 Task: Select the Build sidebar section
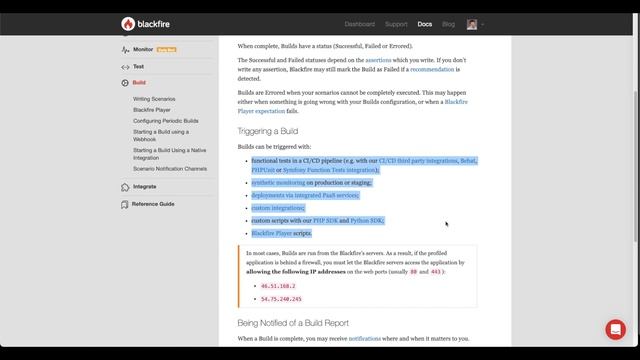[x=139, y=82]
